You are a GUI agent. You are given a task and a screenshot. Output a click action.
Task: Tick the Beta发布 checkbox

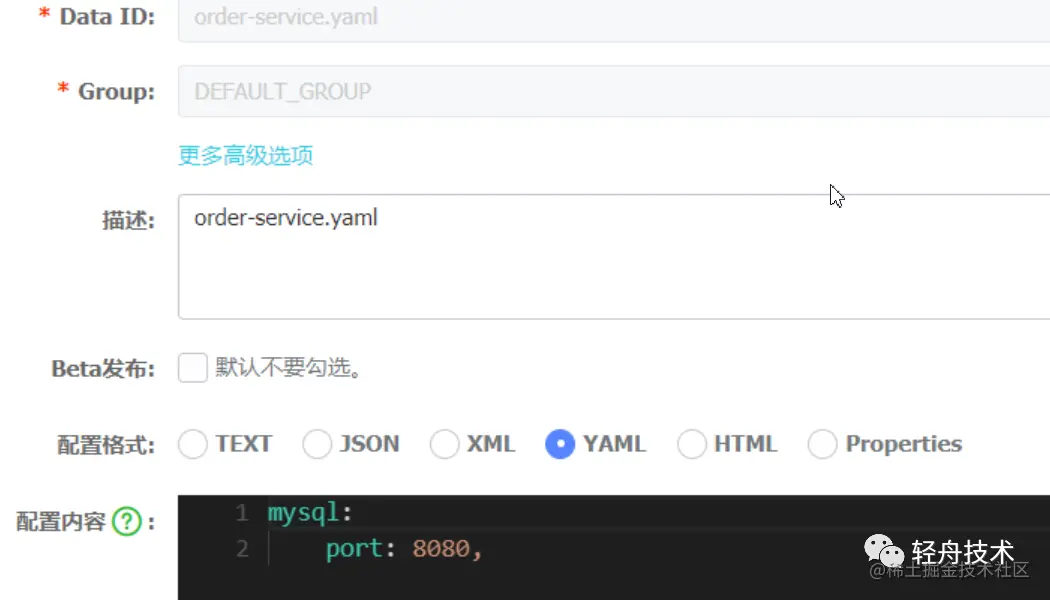pyautogui.click(x=193, y=368)
